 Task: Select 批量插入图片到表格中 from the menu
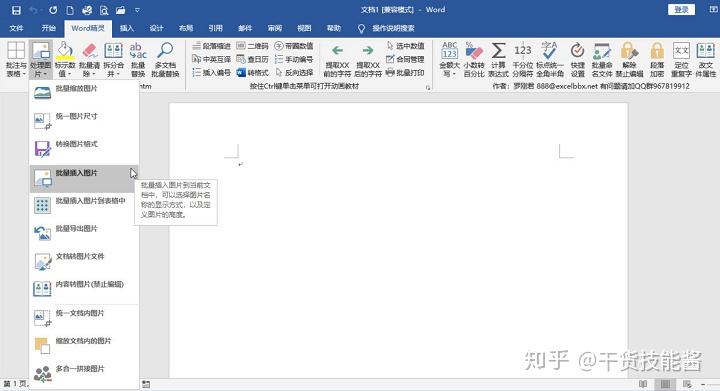pyautogui.click(x=84, y=206)
